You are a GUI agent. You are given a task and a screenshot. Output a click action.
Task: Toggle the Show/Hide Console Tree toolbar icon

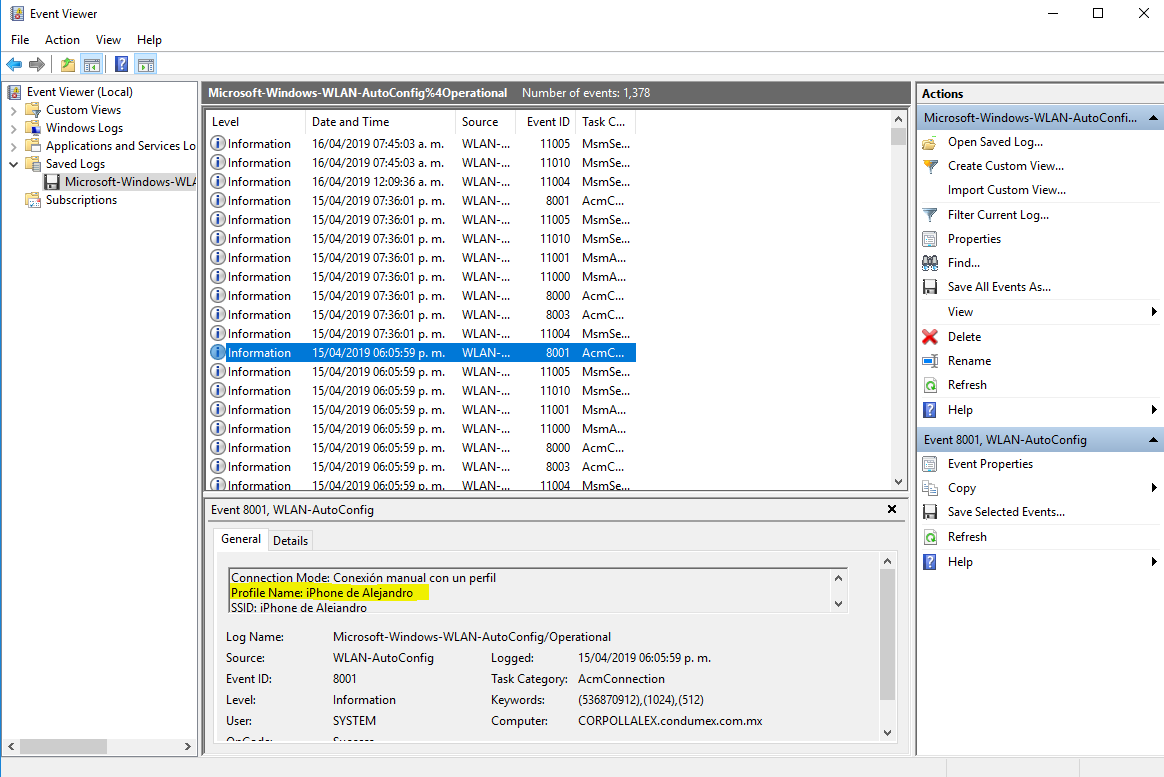click(91, 65)
